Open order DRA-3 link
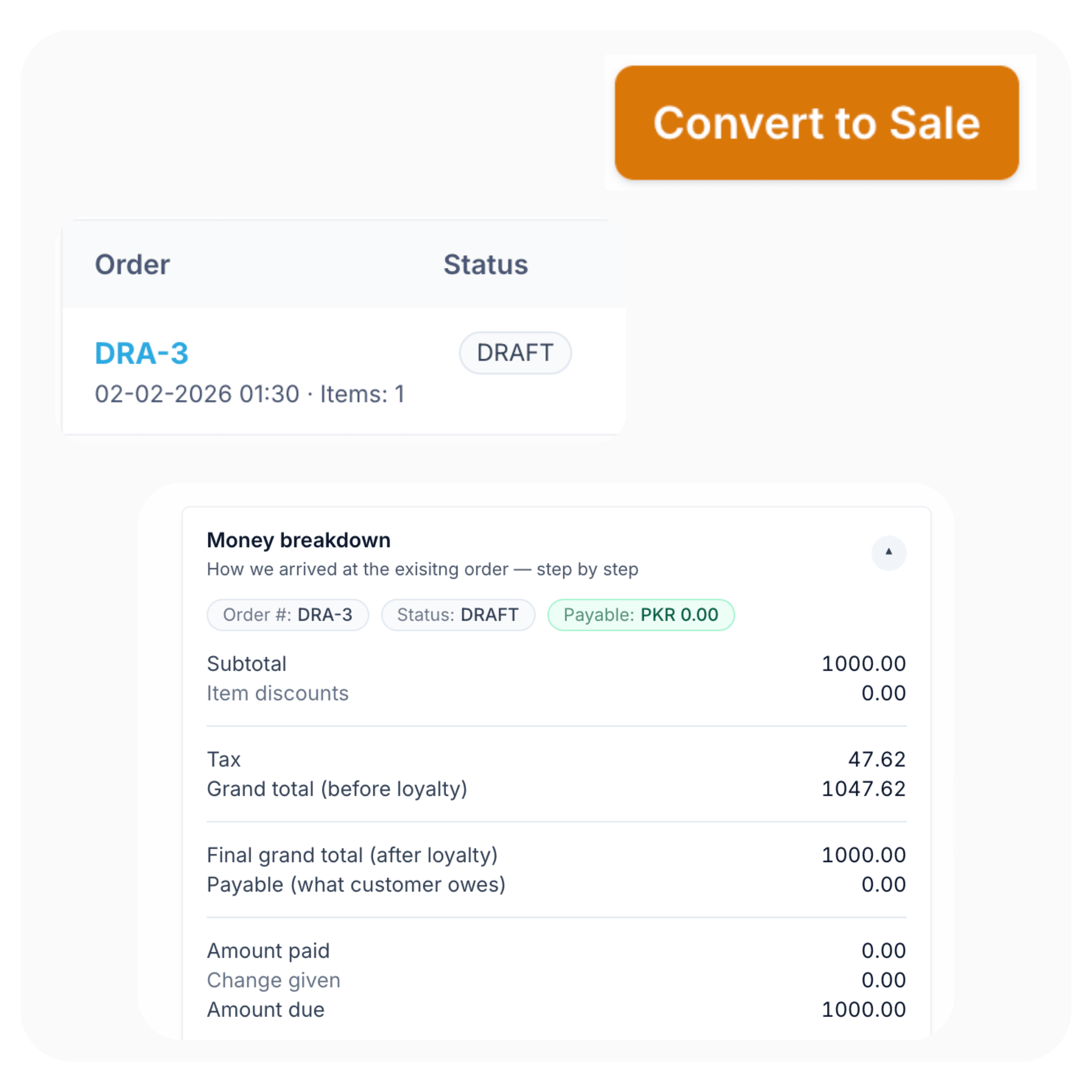This screenshot has height=1092, width=1092. 142,353
